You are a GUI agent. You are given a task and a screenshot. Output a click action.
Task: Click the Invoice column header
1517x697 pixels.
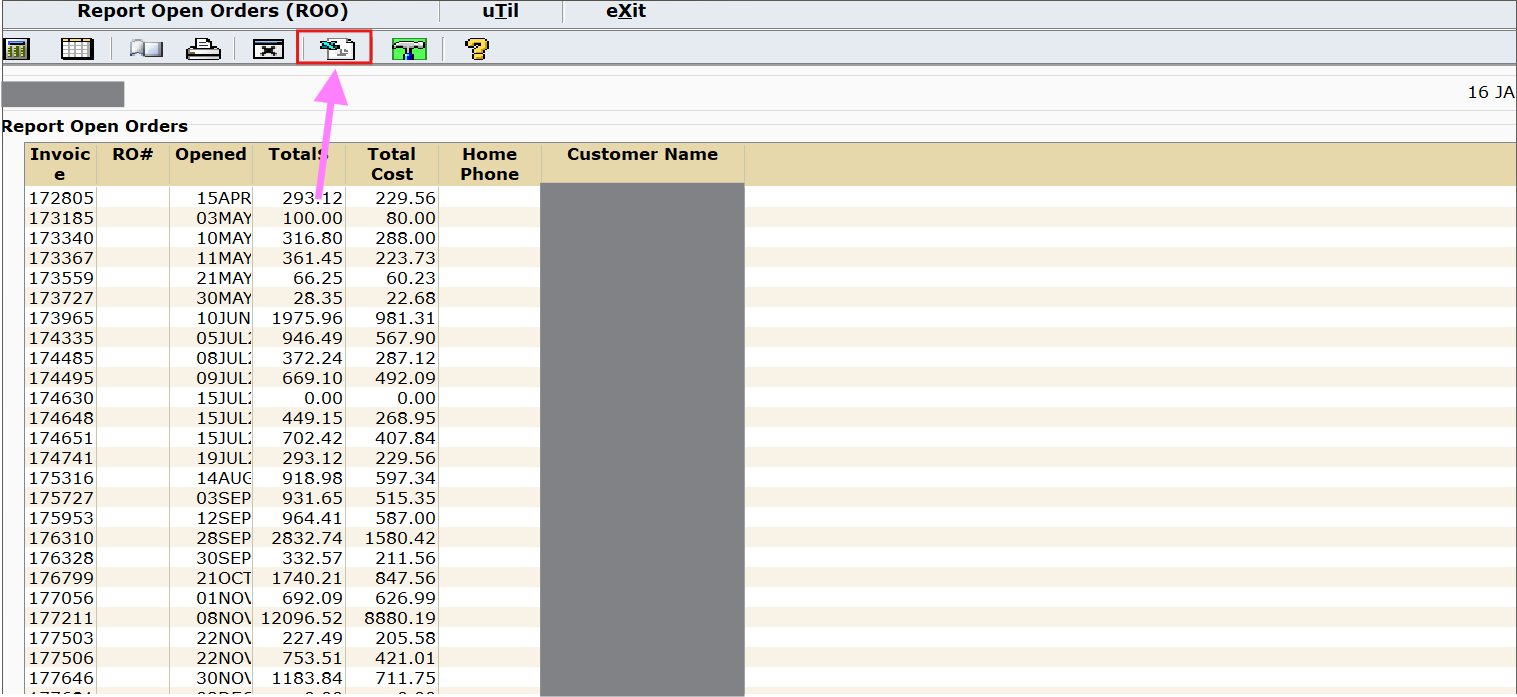click(x=60, y=164)
